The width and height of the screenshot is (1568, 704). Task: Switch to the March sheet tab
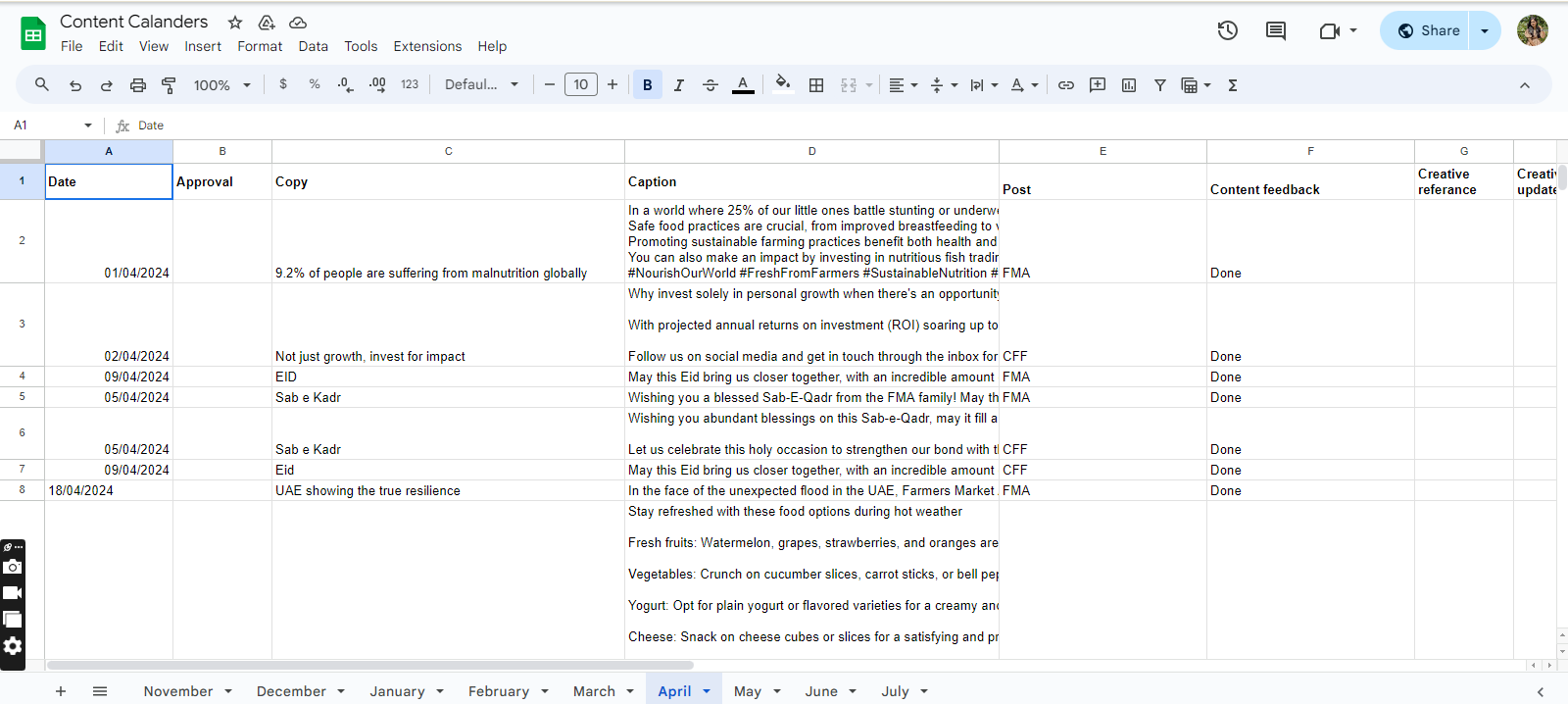point(594,691)
